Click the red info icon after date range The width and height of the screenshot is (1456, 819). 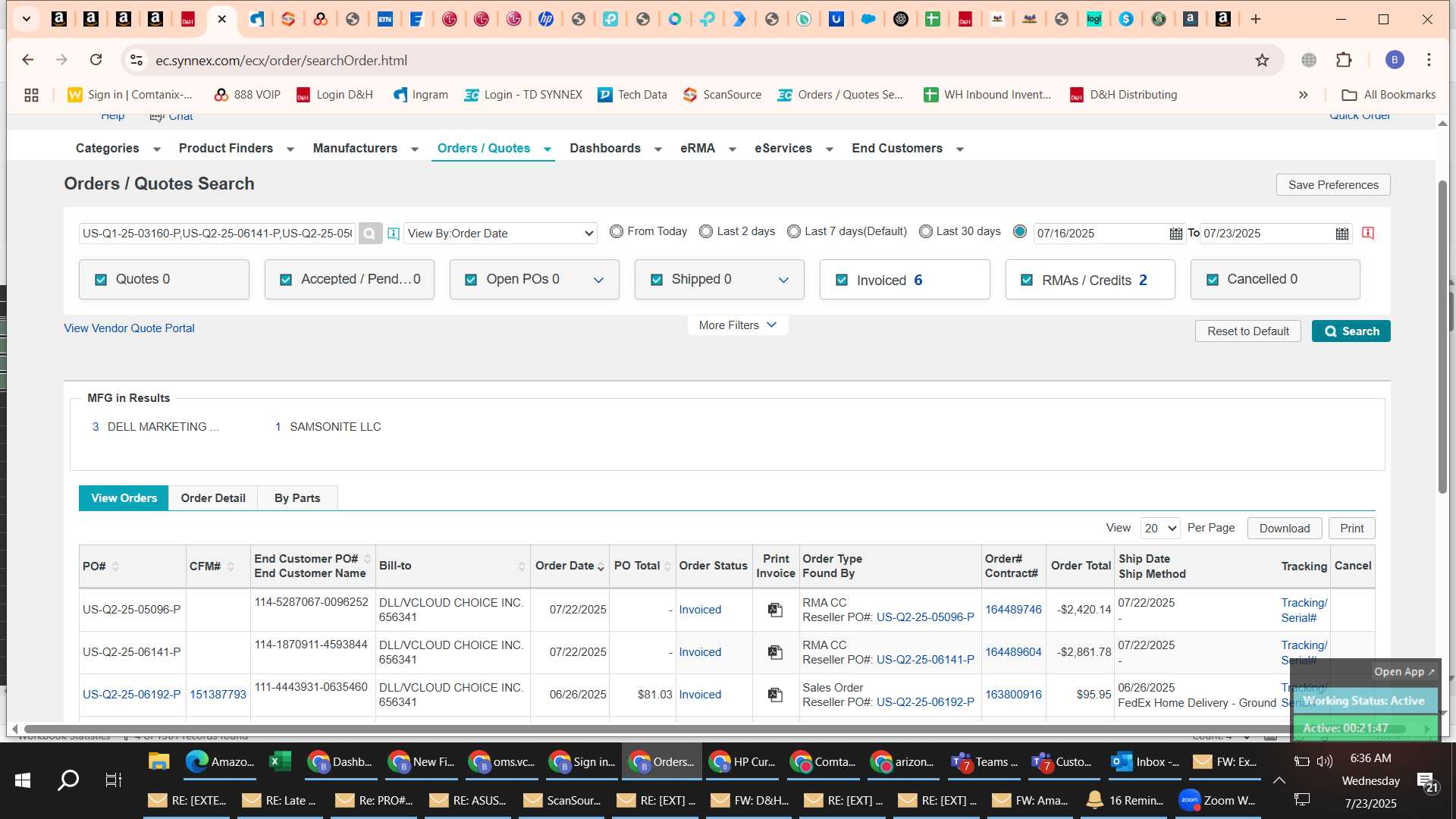point(1368,233)
